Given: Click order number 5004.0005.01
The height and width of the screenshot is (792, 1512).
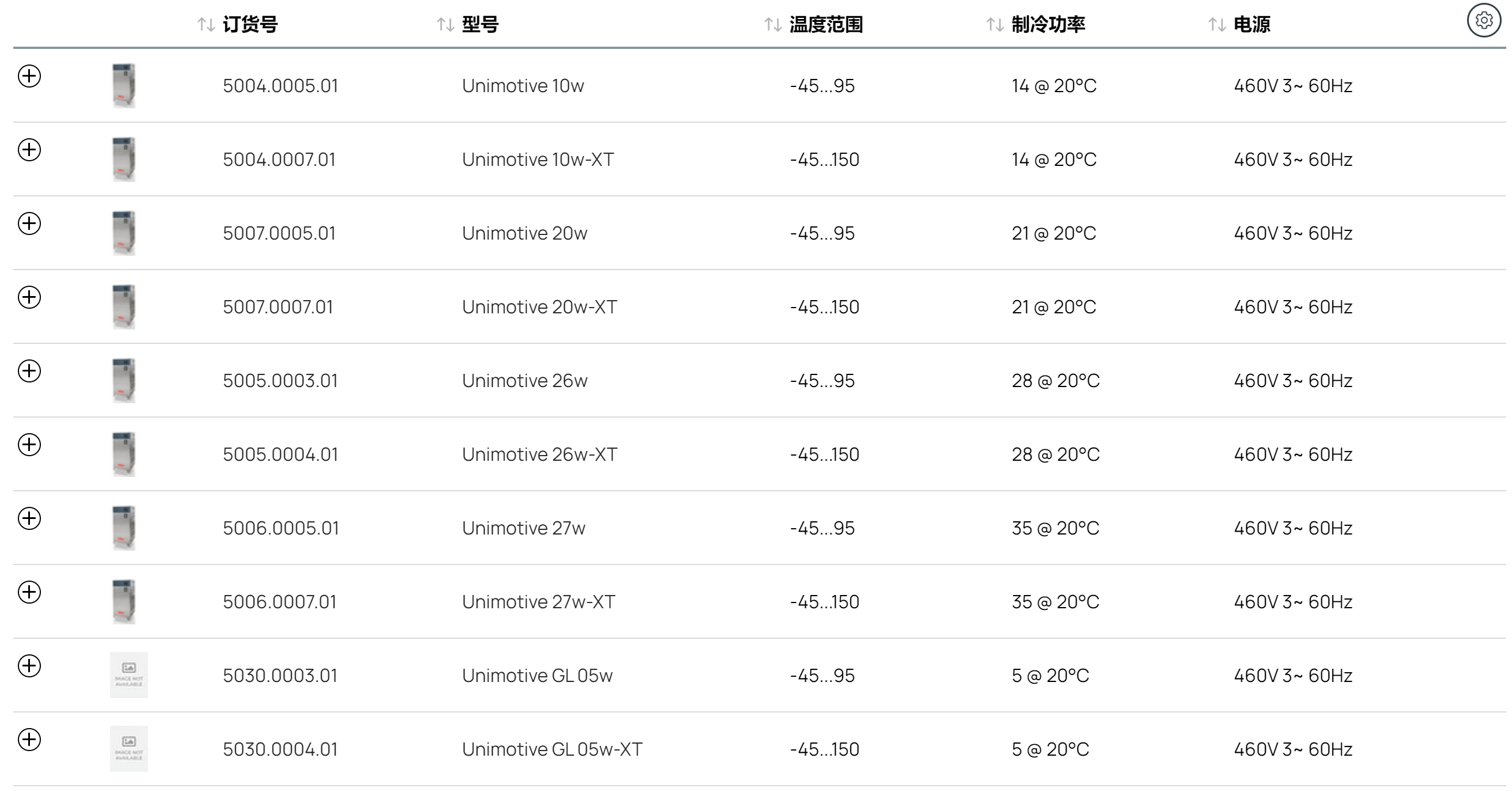Looking at the screenshot, I should tap(281, 86).
